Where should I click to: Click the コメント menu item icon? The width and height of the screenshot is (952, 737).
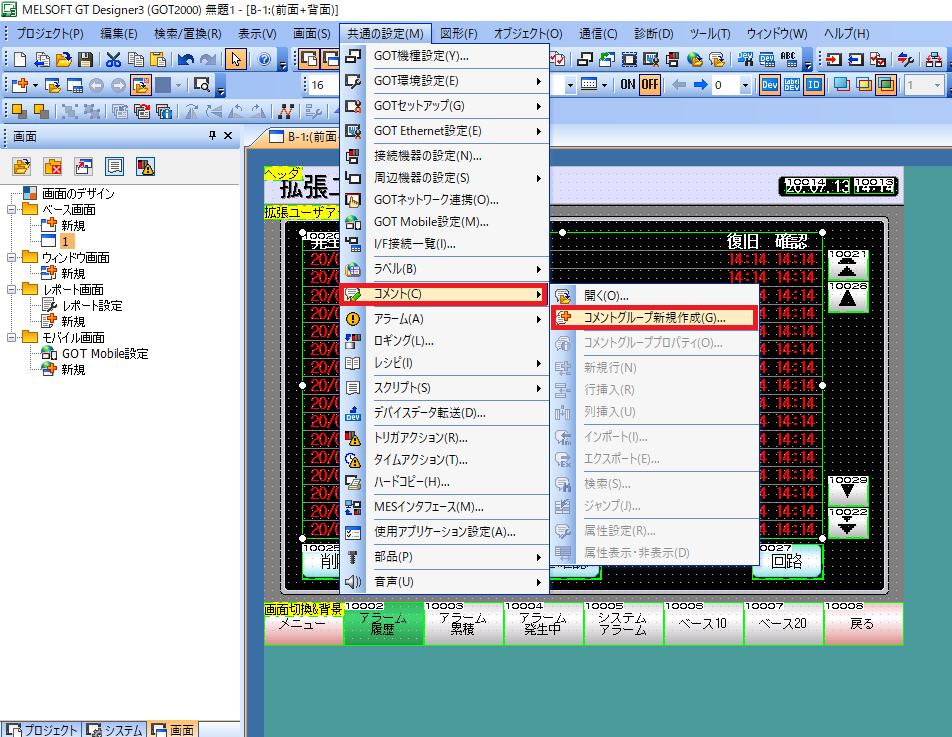353,294
